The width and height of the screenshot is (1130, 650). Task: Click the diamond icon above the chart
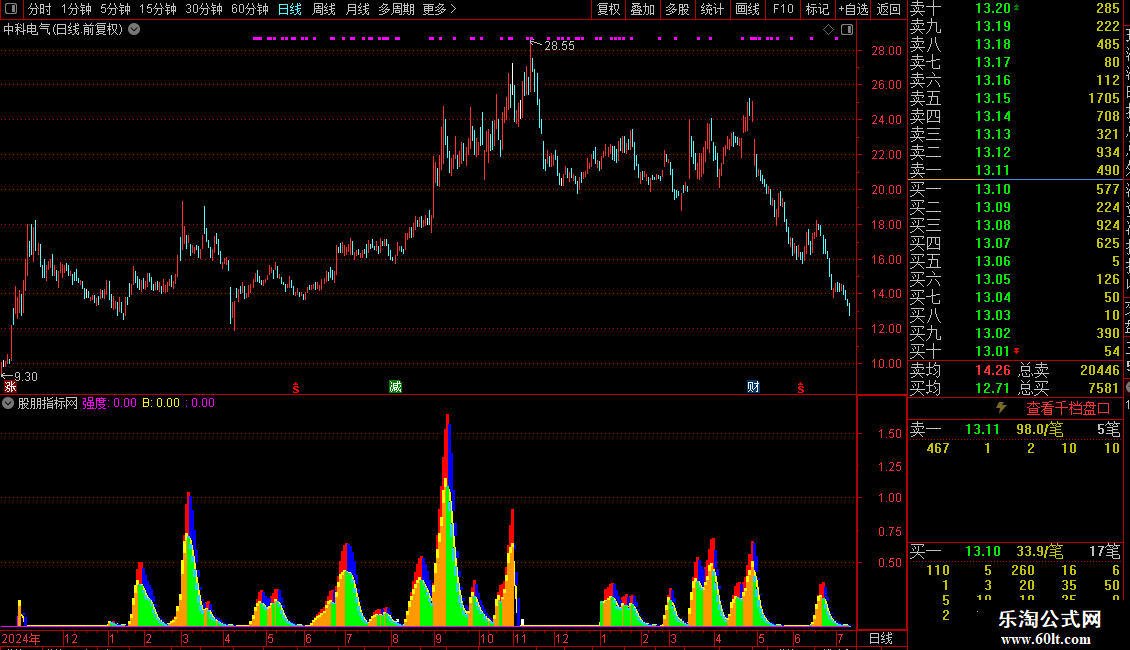[x=829, y=30]
